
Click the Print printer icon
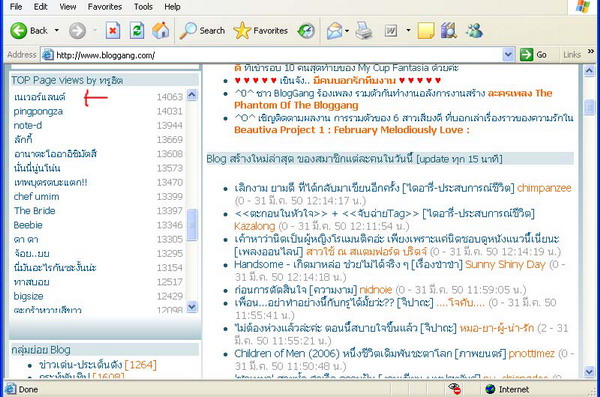pyautogui.click(x=364, y=31)
